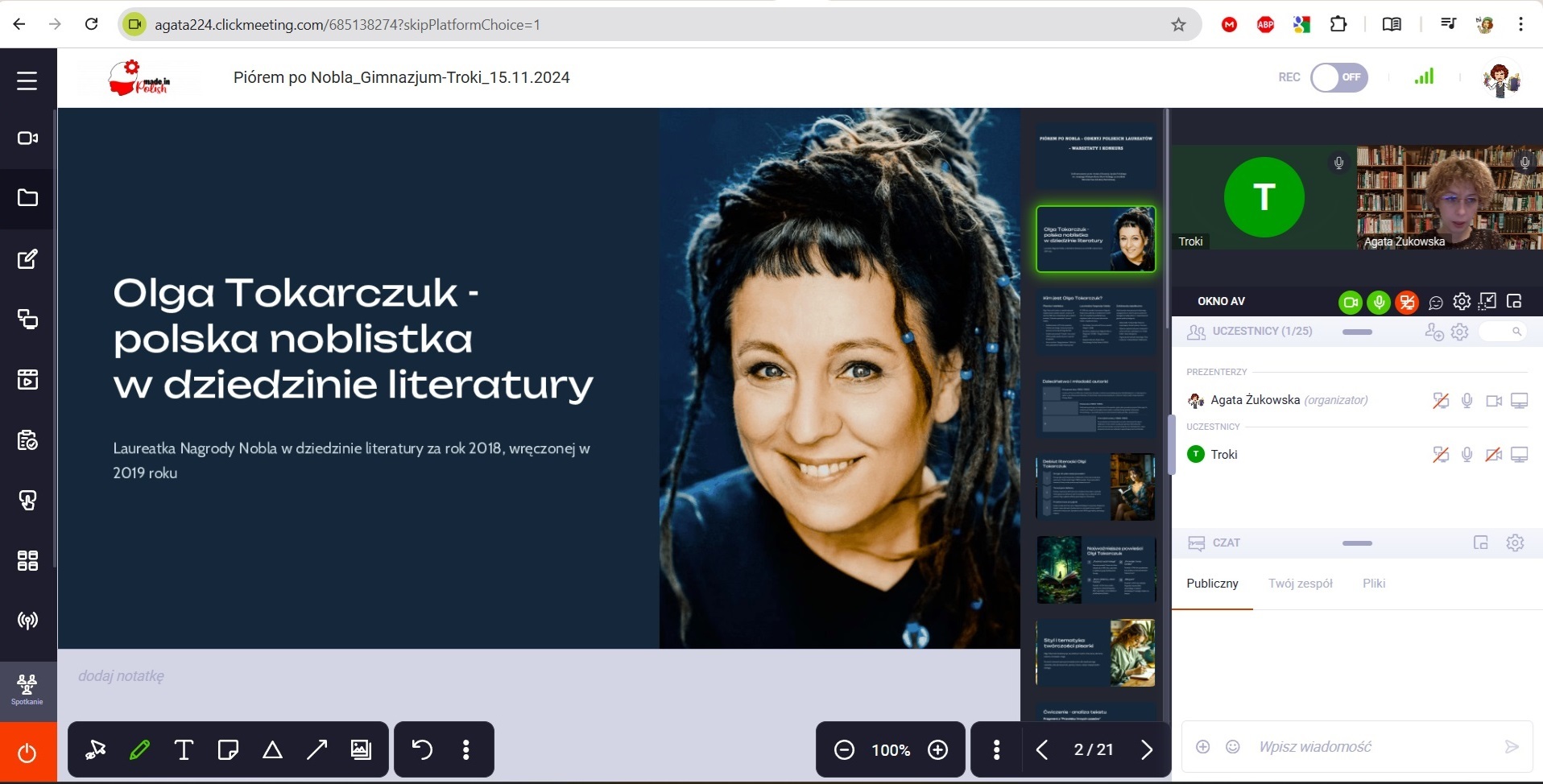Select the Kim jest Olga Tokarczuk slide thumbnail
Image resolution: width=1543 pixels, height=784 pixels.
(1095, 322)
